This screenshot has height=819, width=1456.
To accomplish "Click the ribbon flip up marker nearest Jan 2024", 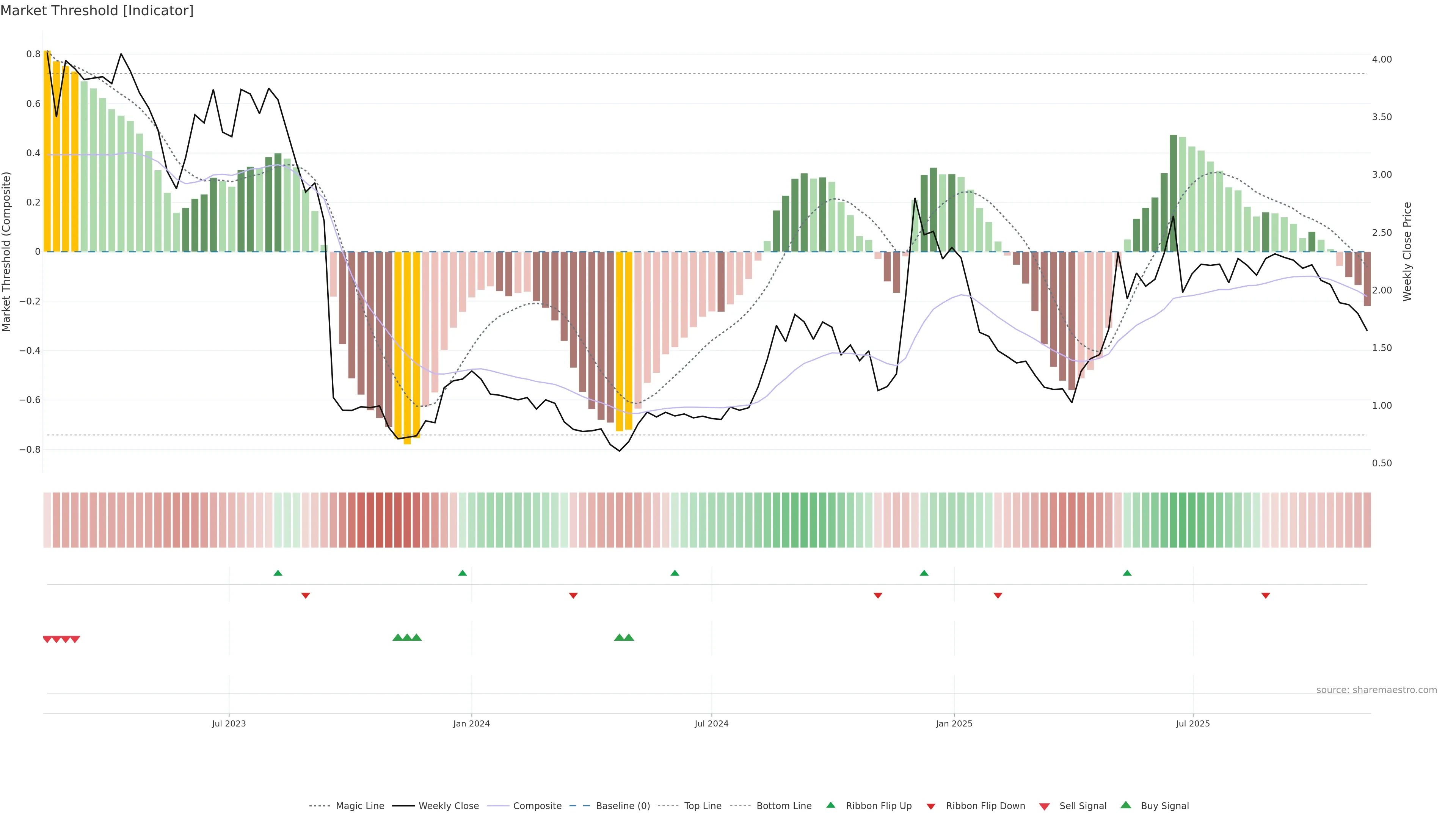I will [462, 573].
